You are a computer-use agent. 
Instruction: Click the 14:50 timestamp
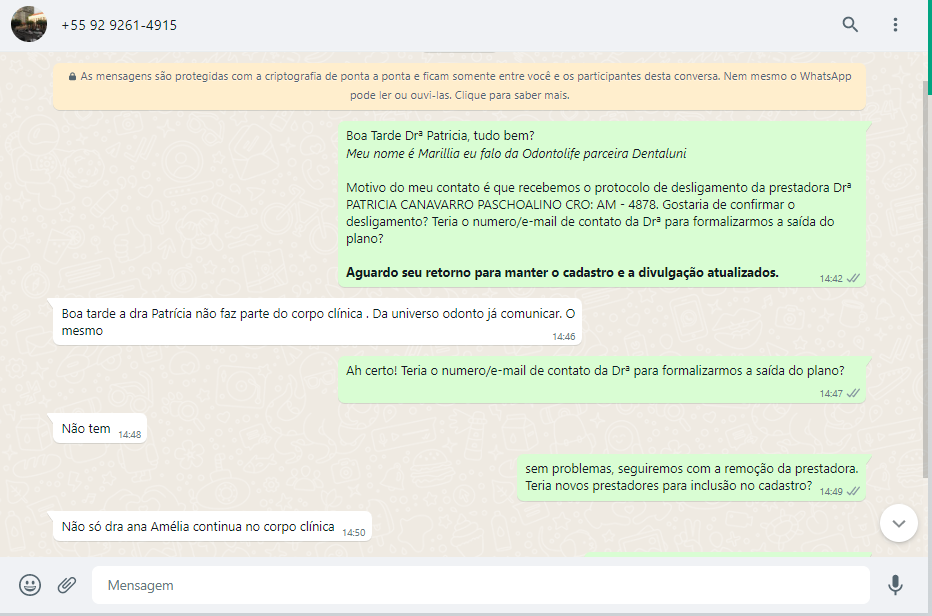(354, 533)
